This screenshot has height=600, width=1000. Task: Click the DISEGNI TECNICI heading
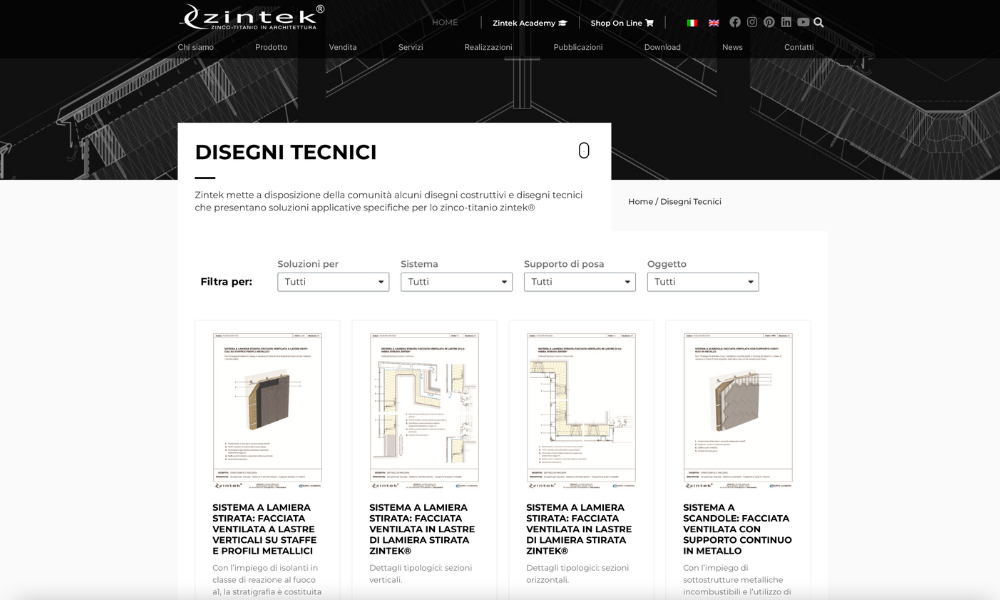tap(286, 152)
